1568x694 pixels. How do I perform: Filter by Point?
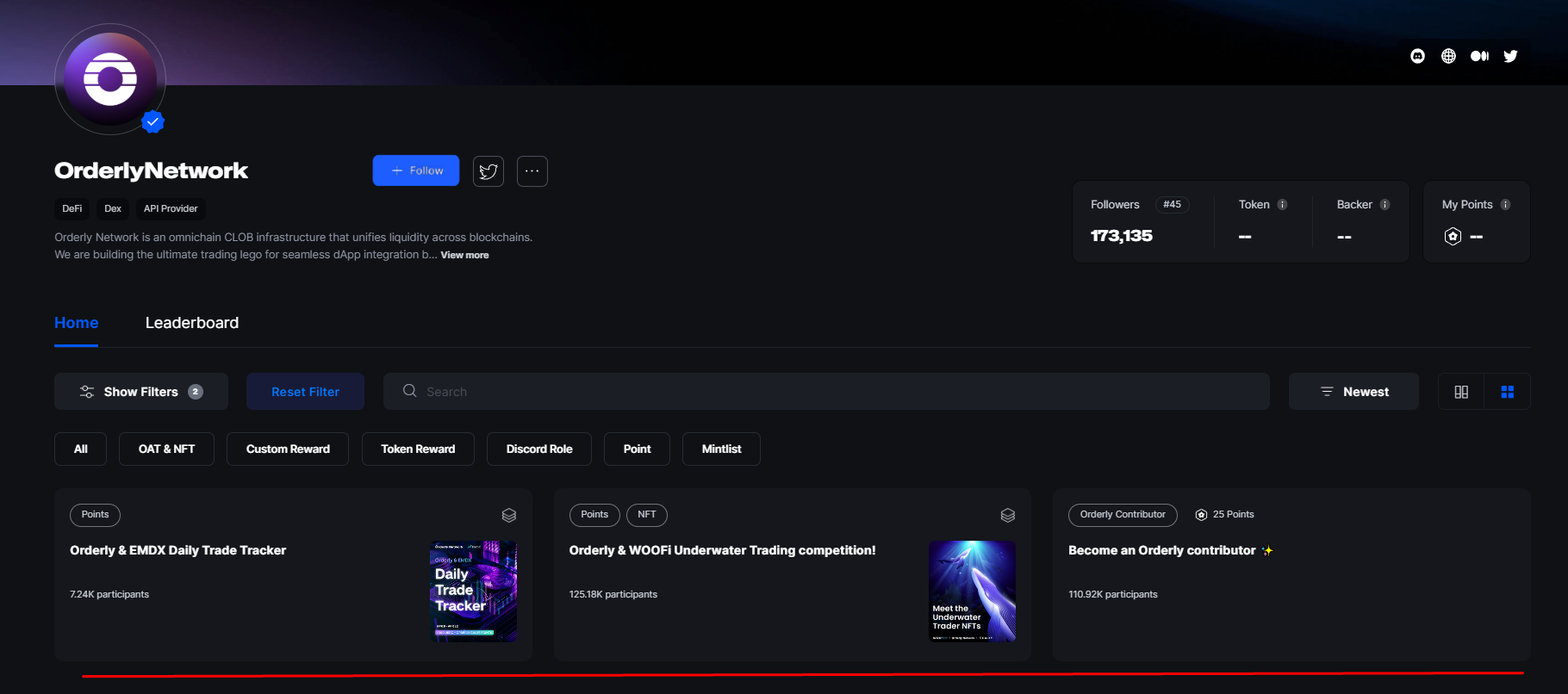pos(637,449)
